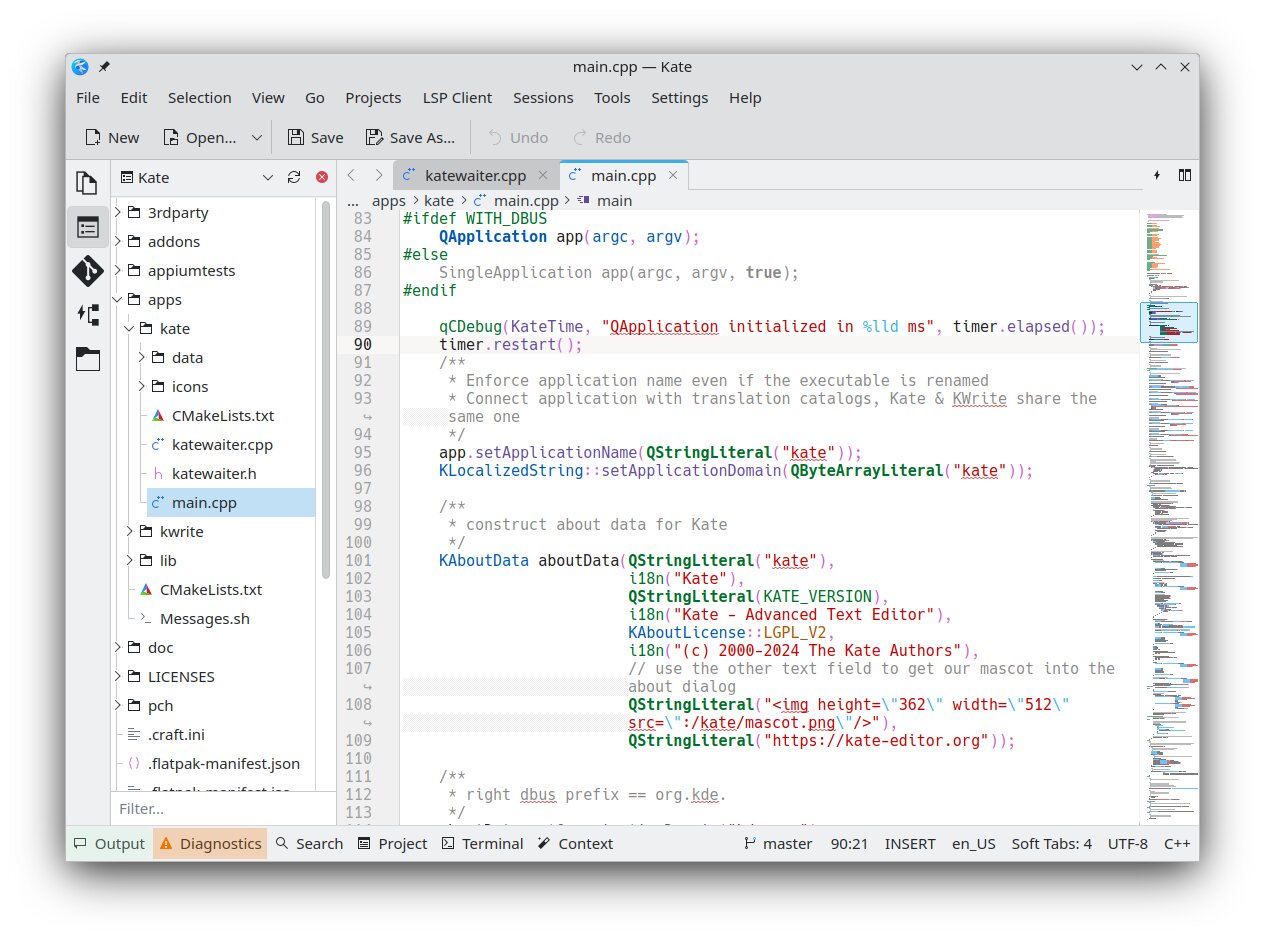This screenshot has height=939, width=1265.
Task: Toggle the Terminal tool view
Action: [482, 843]
